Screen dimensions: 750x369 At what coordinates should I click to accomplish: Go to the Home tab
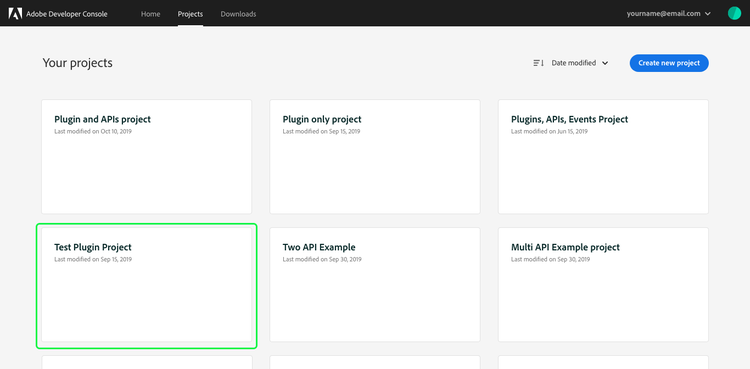pyautogui.click(x=150, y=14)
